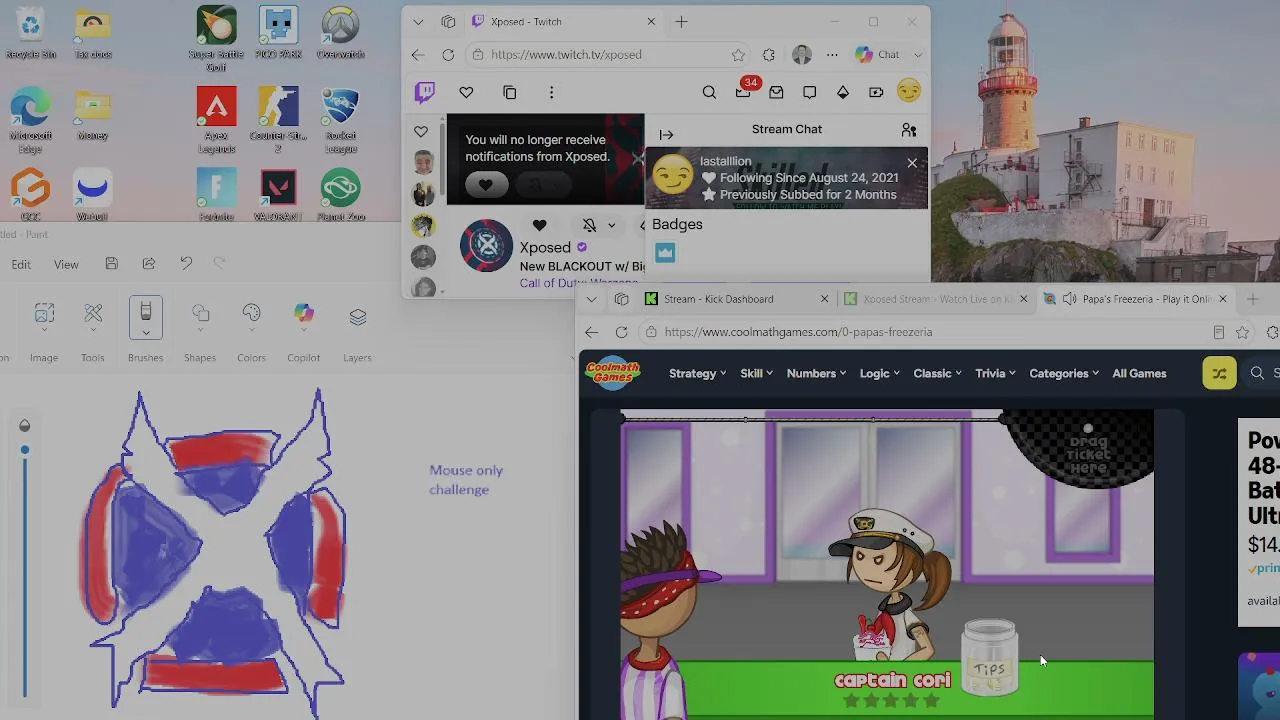Switch to Xposed Stream Kick tab
The height and width of the screenshot is (720, 1280).
pyautogui.click(x=935, y=299)
